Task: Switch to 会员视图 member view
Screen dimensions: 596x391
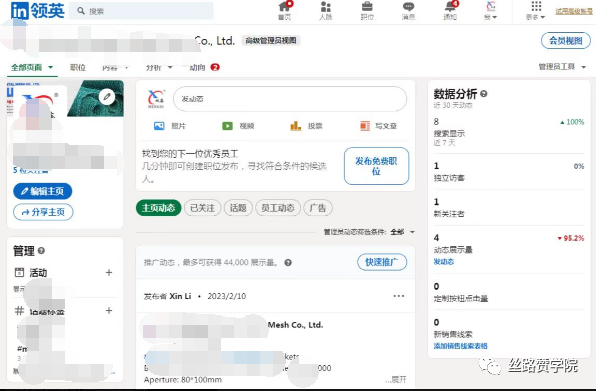Action: 566,41
